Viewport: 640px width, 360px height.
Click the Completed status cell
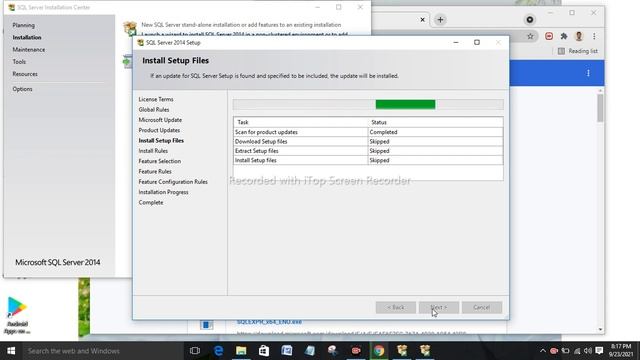435,132
